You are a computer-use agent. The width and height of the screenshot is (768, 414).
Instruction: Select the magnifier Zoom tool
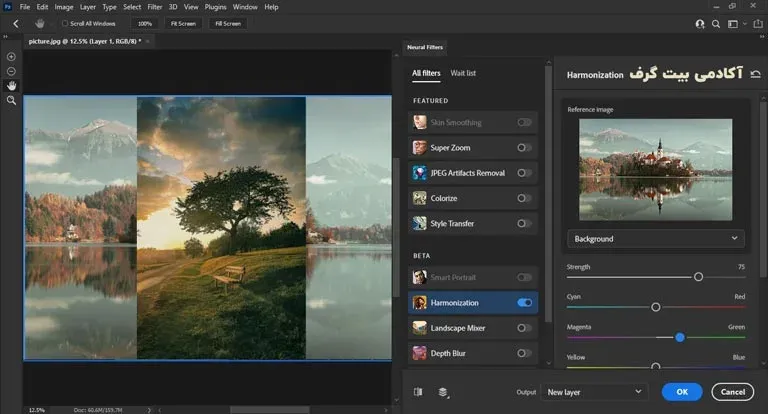pyautogui.click(x=11, y=100)
